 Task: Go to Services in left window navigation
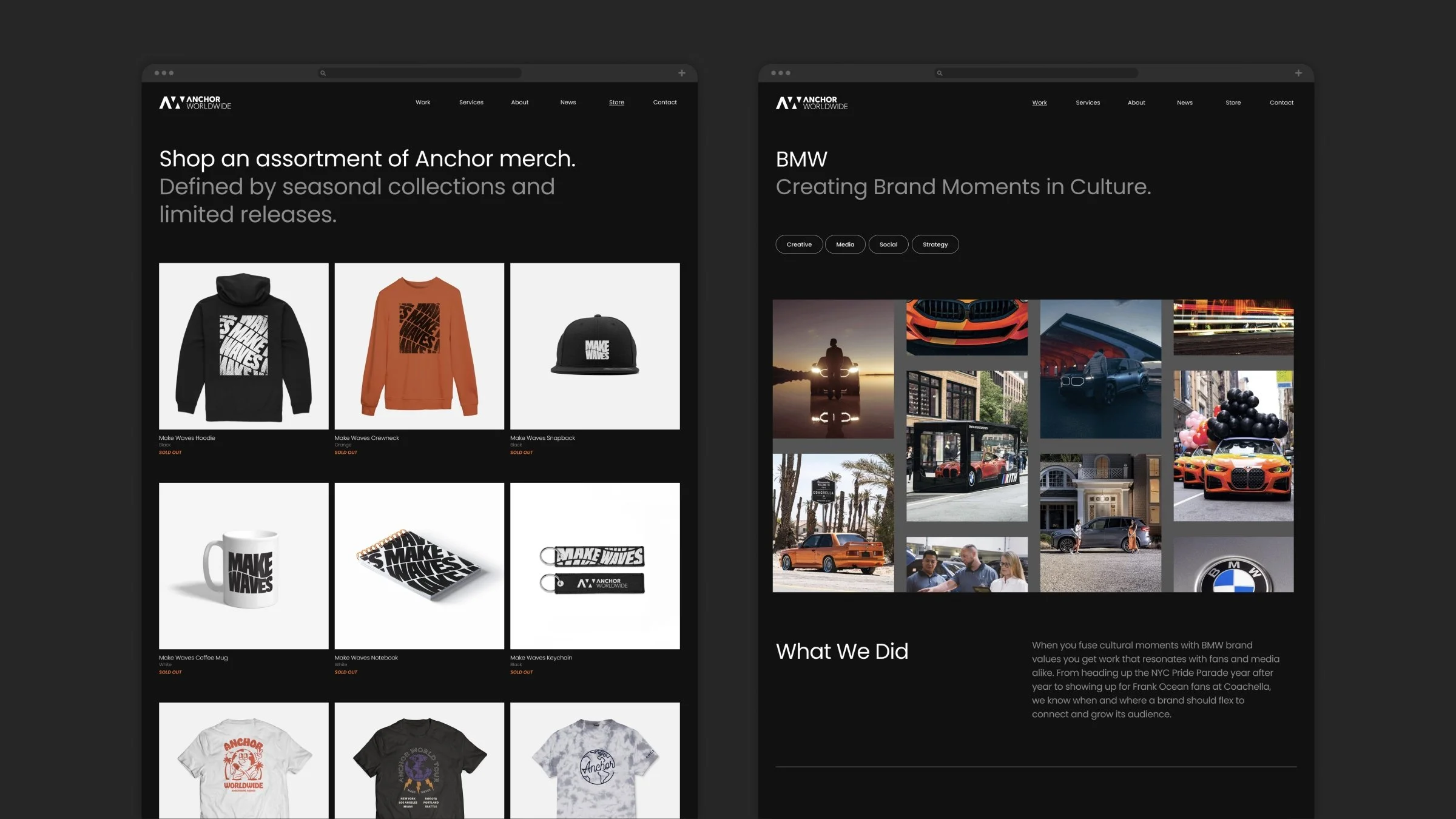[x=471, y=103]
